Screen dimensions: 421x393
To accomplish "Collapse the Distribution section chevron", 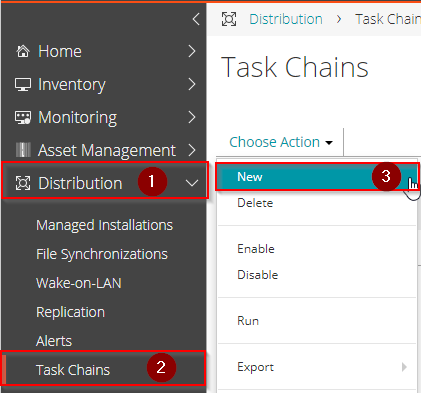I will (192, 183).
